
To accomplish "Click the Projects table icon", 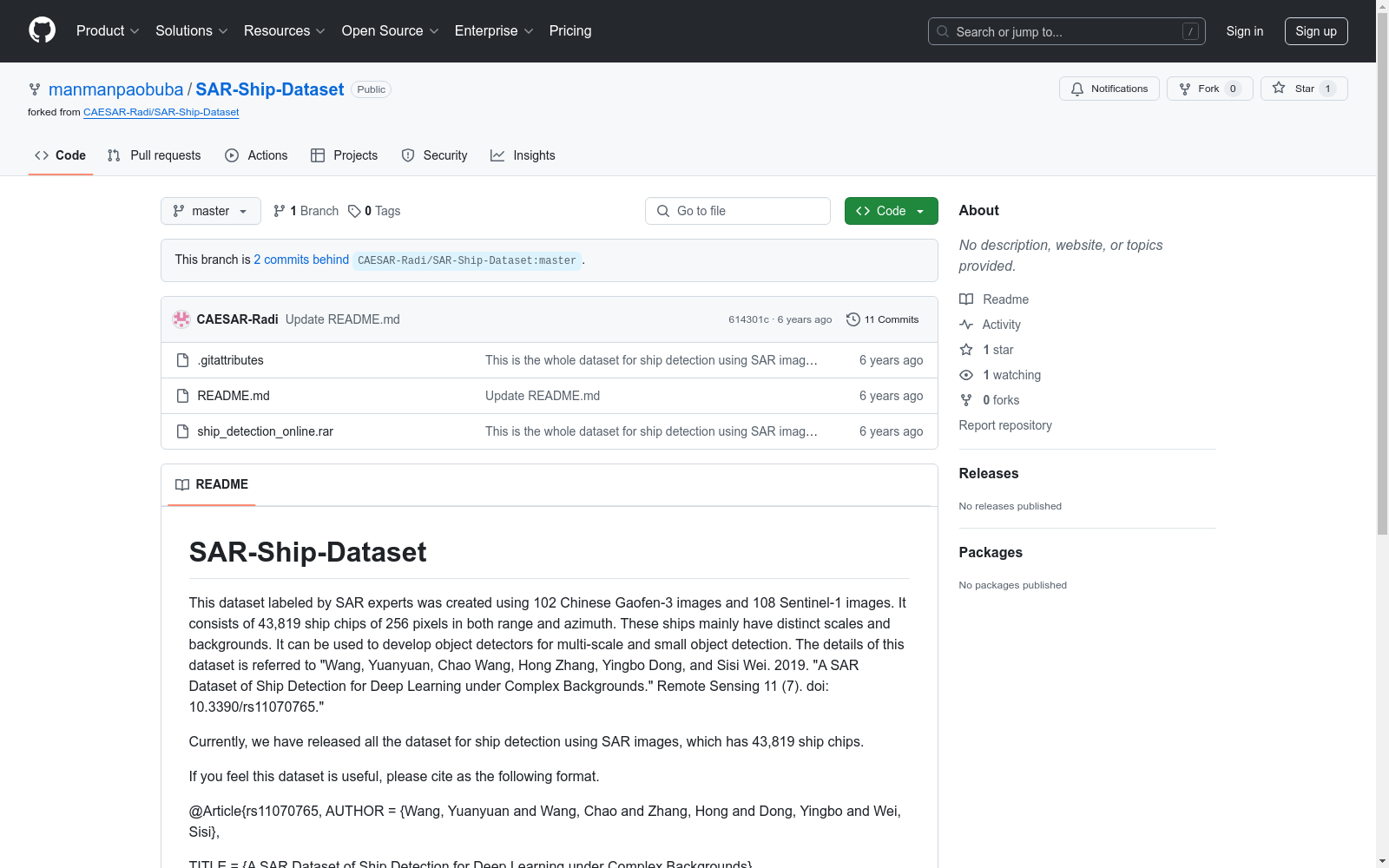I will [x=318, y=155].
